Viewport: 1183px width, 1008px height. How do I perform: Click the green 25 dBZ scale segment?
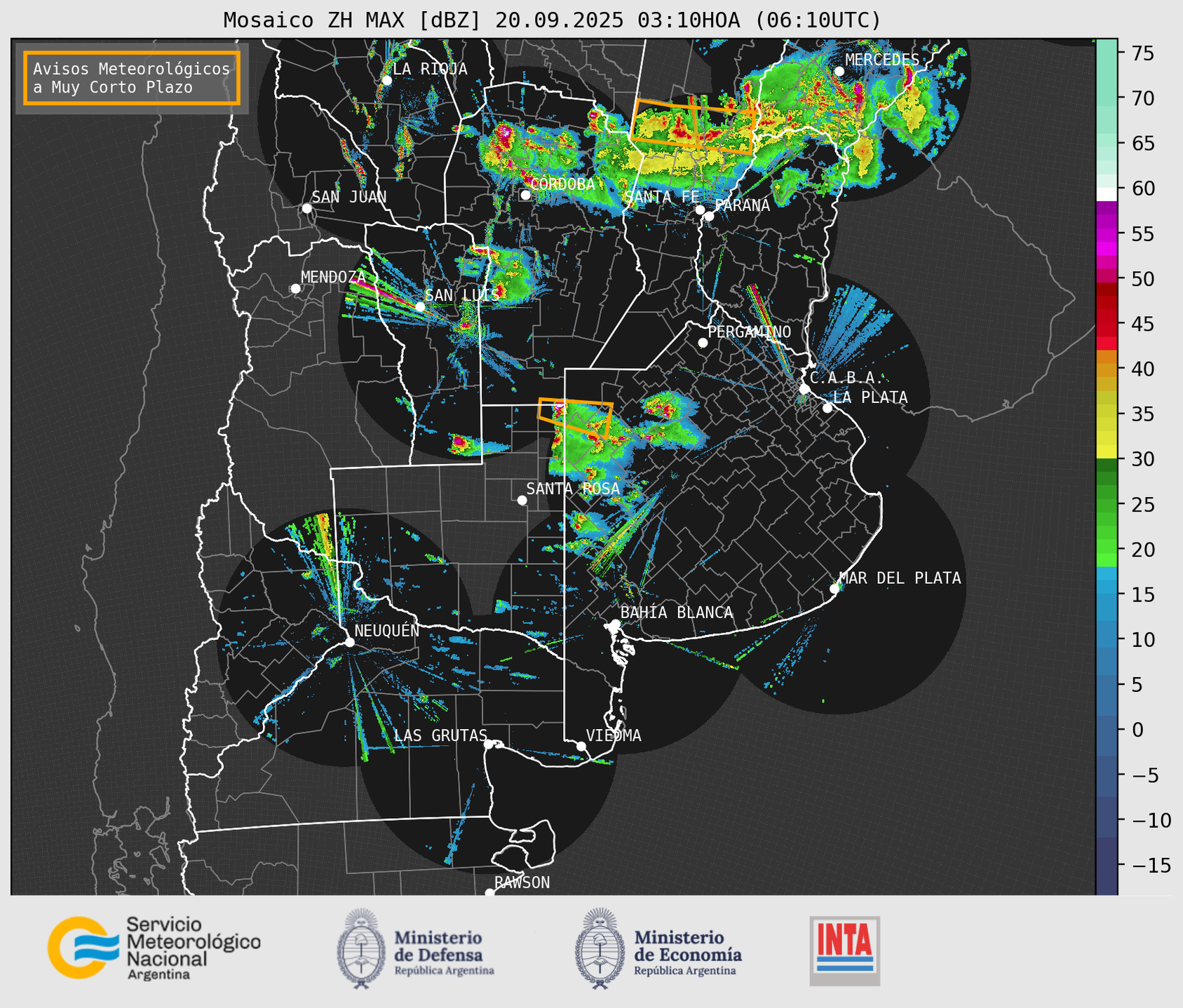coord(1107,505)
